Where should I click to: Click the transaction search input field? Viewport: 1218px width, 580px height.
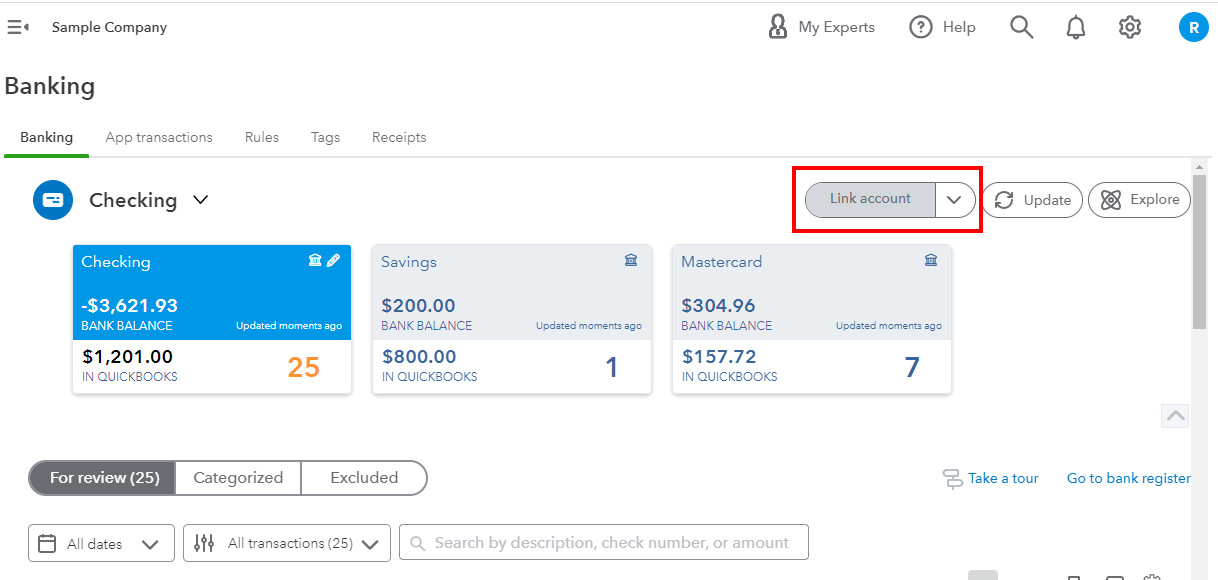604,543
